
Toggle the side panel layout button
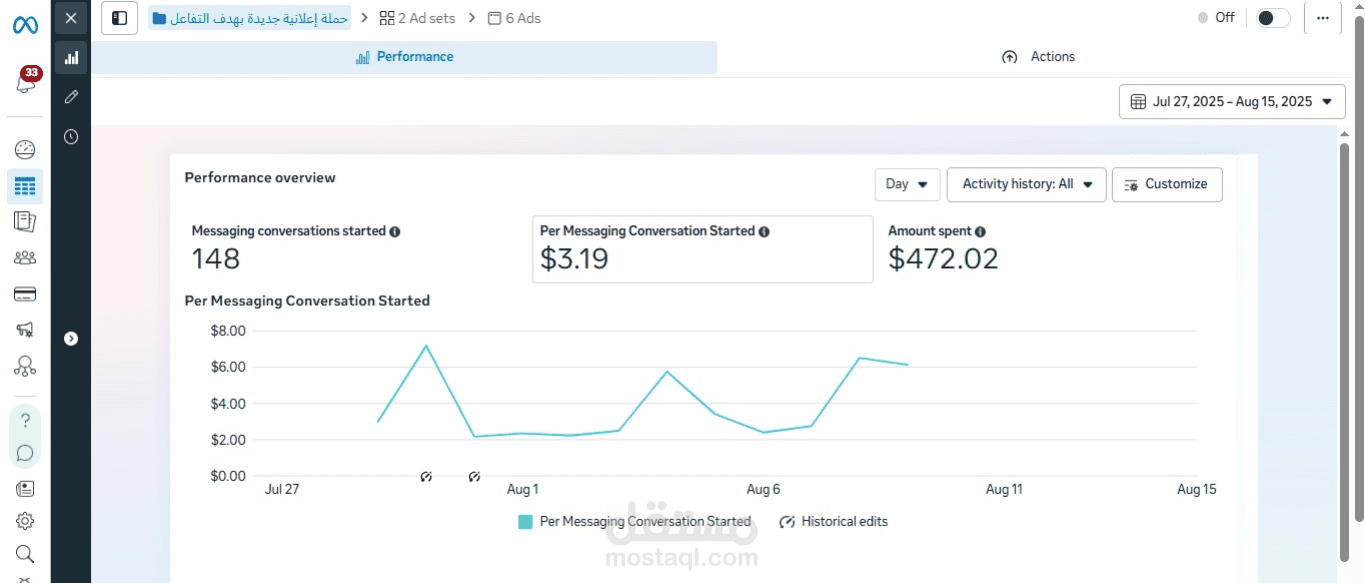coord(120,18)
